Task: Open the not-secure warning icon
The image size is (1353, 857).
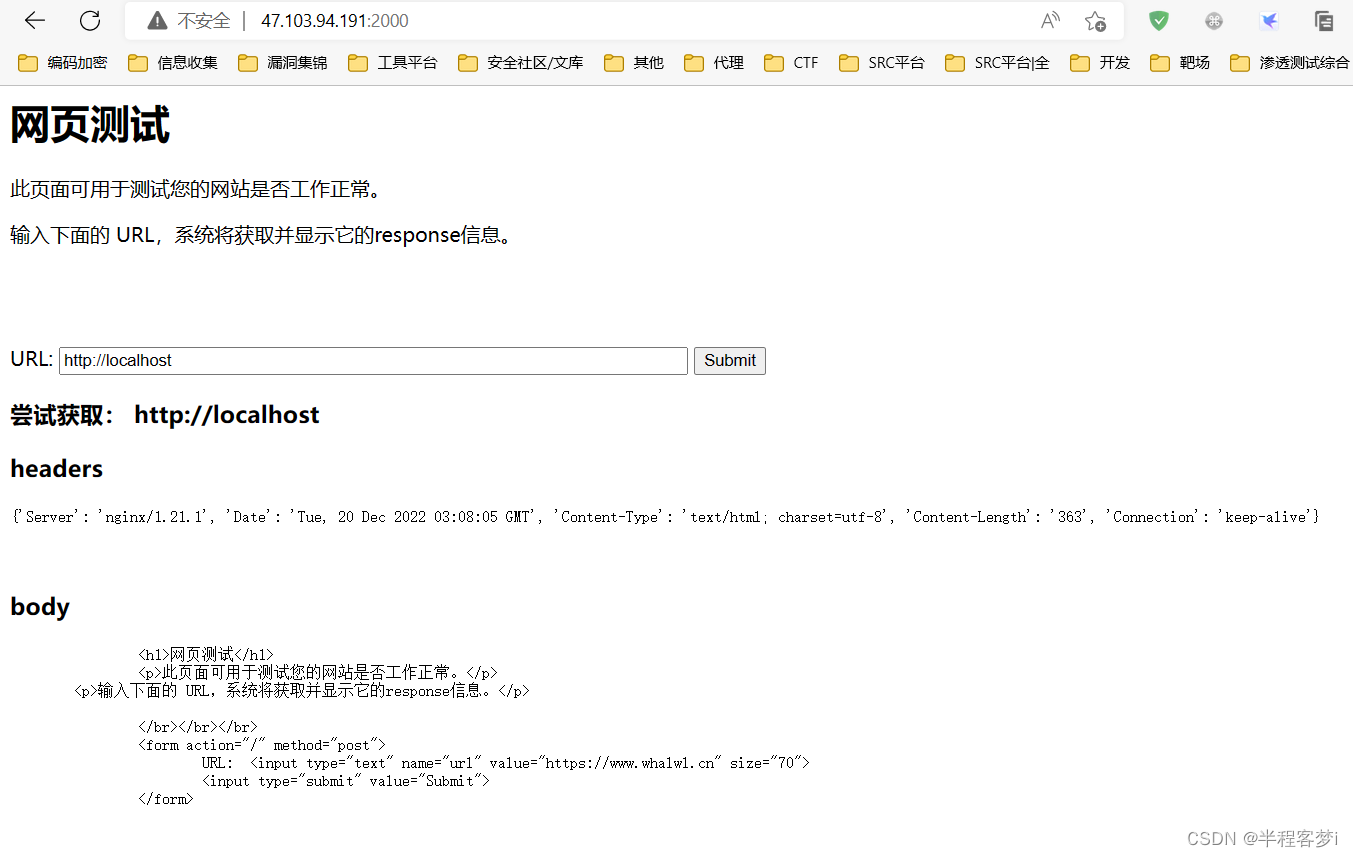Action: click(x=157, y=20)
